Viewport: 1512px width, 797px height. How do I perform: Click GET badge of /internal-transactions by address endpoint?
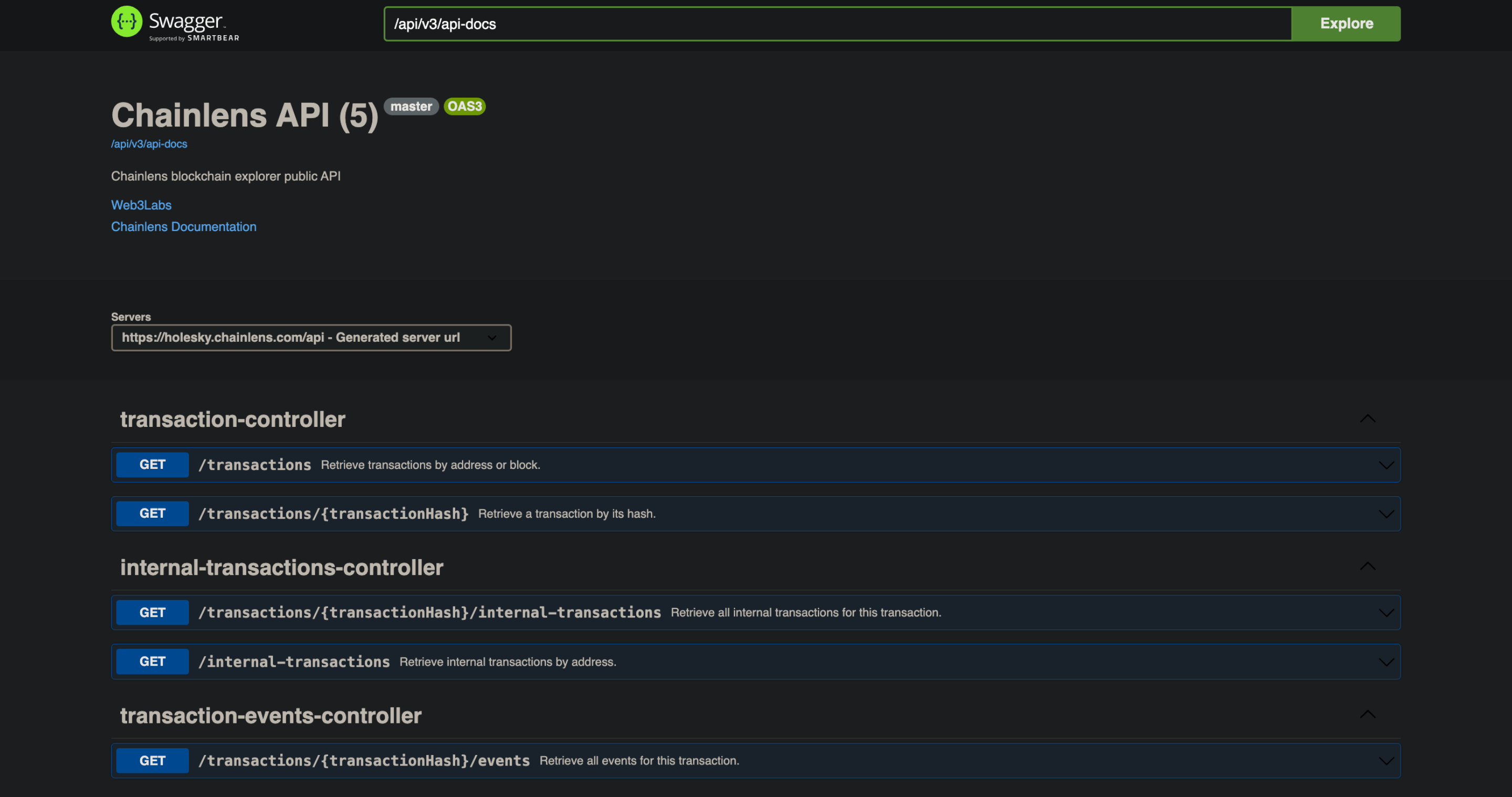[153, 662]
